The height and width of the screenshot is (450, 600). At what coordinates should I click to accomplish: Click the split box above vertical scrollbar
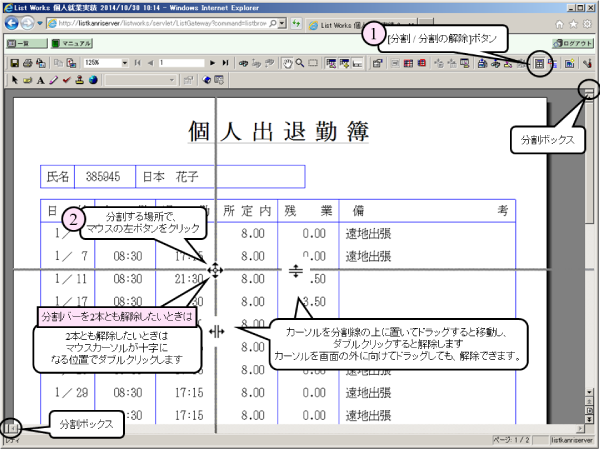(x=589, y=91)
